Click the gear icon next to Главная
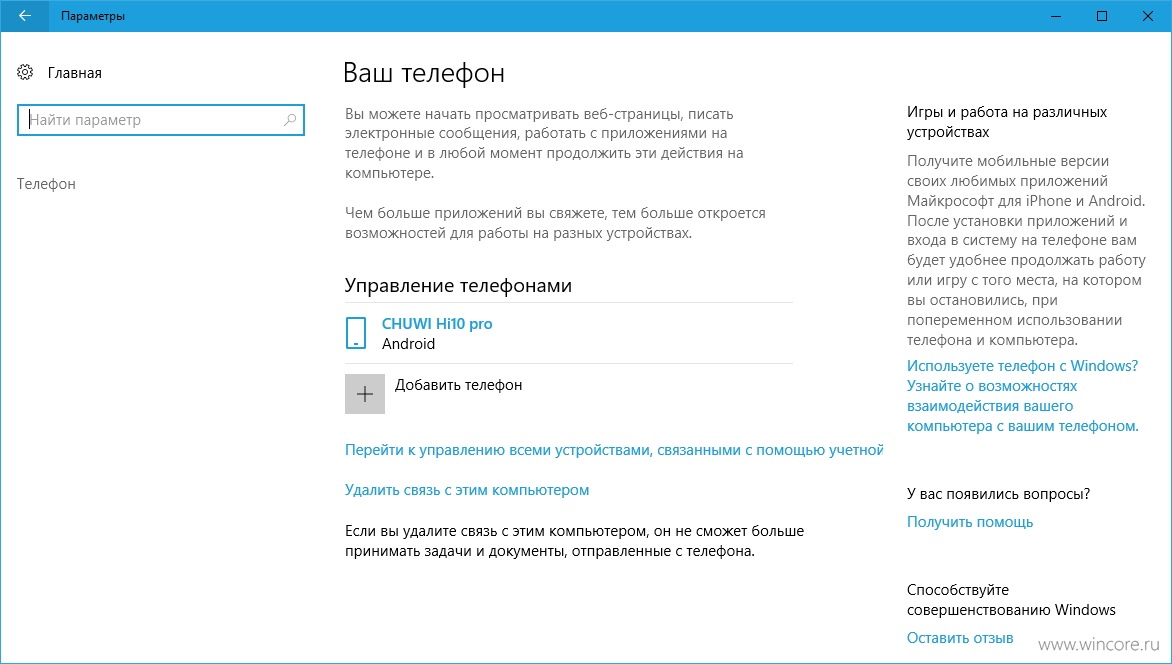The height and width of the screenshot is (664, 1172). 25,73
